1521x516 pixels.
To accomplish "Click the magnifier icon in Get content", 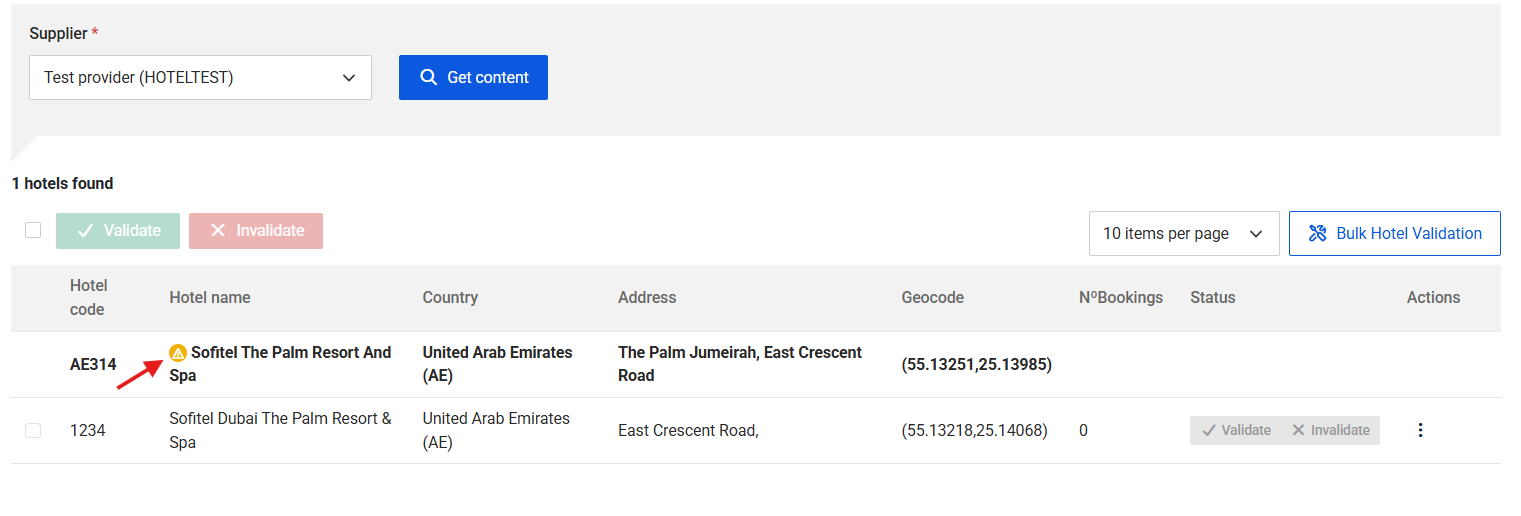I will pos(429,77).
